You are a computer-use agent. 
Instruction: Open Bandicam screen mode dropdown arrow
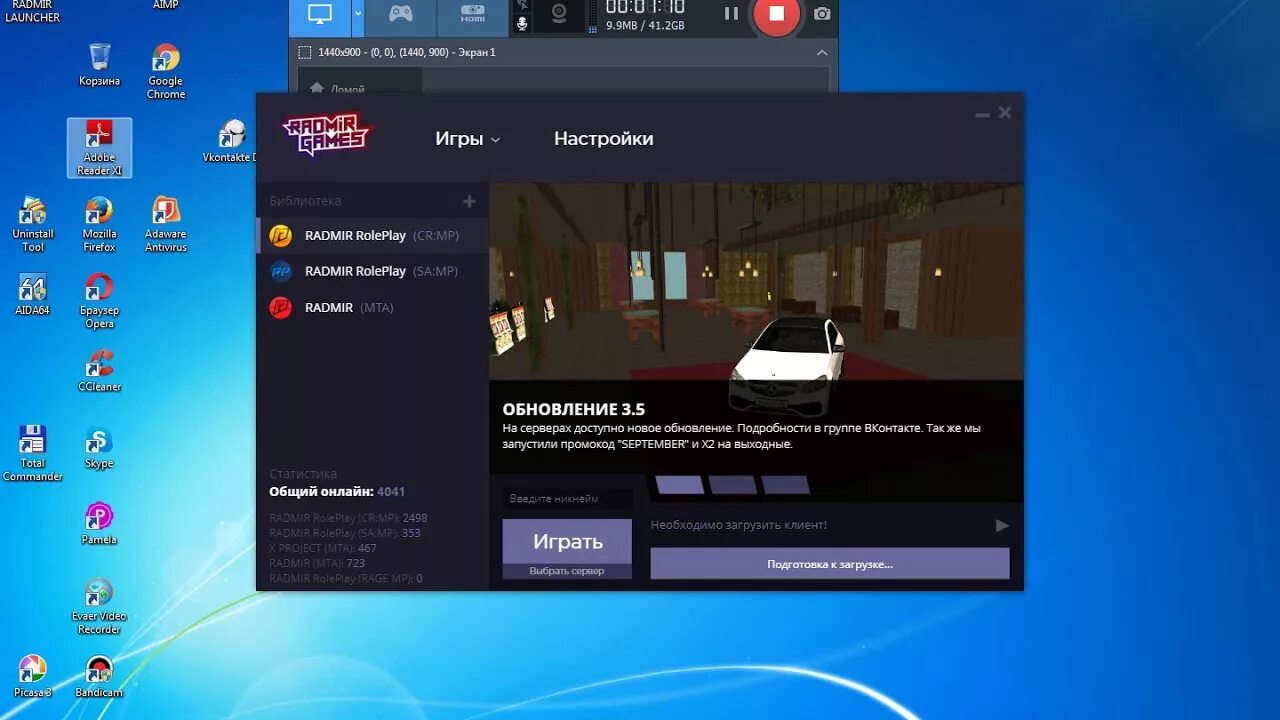358,15
